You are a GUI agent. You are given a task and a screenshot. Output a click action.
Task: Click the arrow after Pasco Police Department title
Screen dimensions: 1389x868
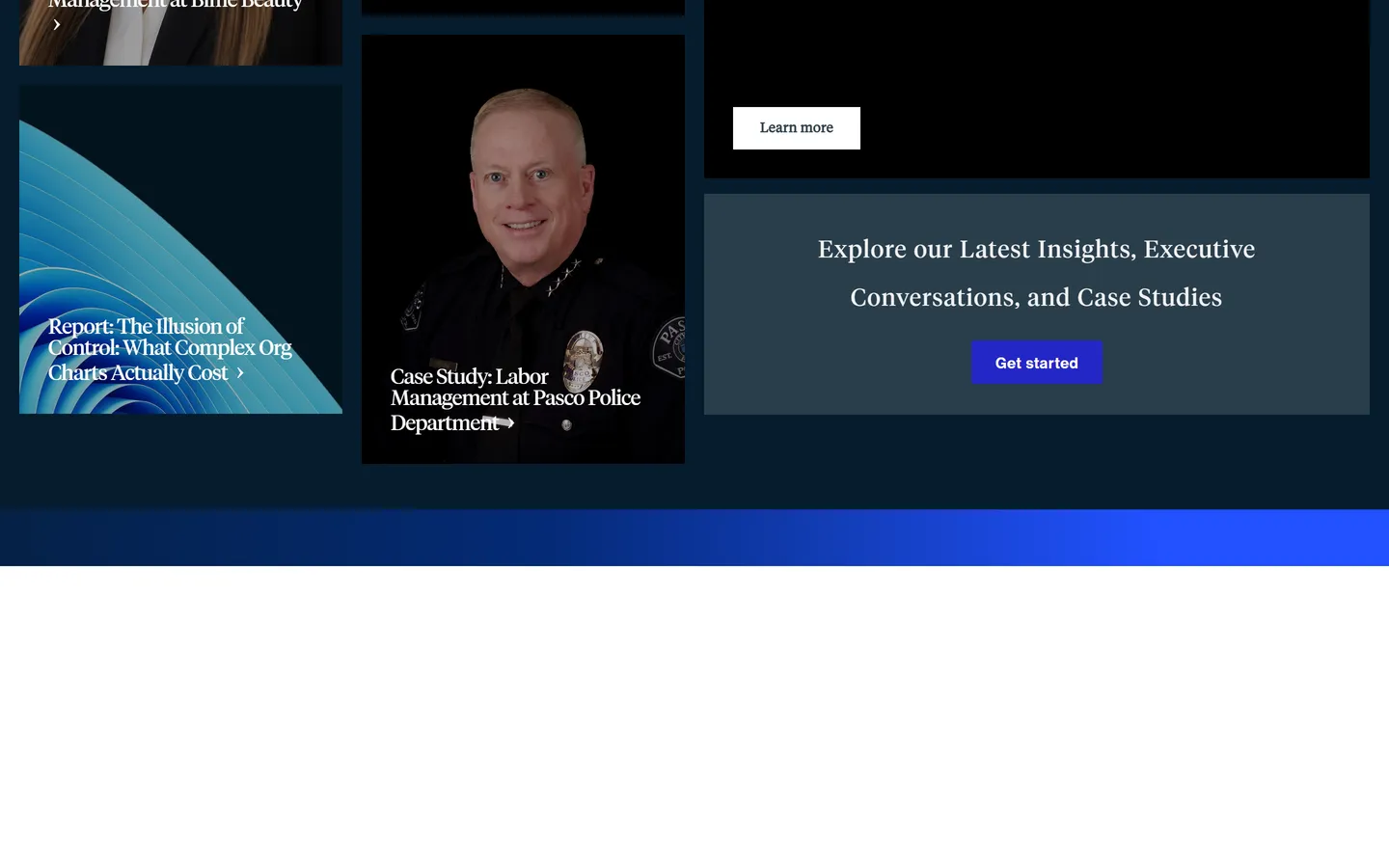coord(510,423)
